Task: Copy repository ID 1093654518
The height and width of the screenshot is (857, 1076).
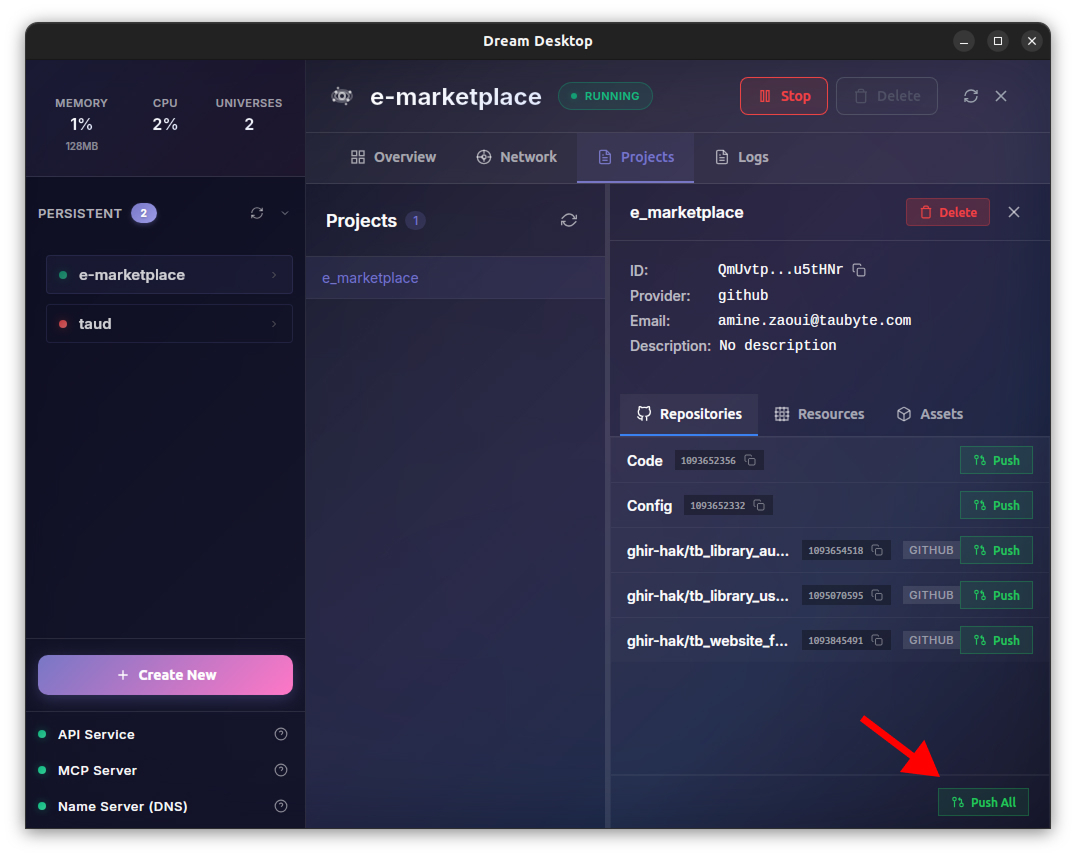Action: 877,550
